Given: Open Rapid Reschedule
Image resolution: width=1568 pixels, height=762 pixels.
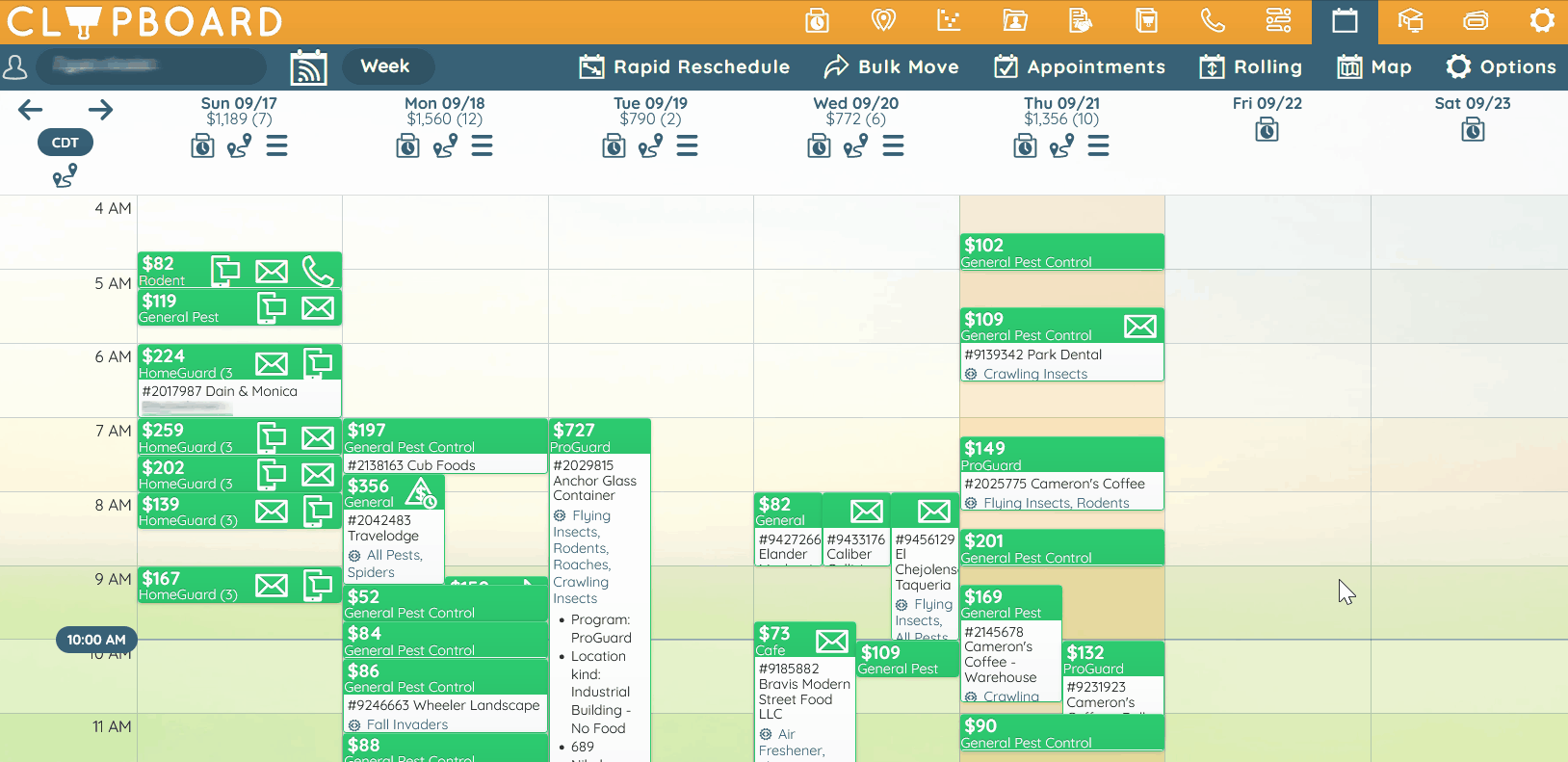Looking at the screenshot, I should (x=684, y=66).
